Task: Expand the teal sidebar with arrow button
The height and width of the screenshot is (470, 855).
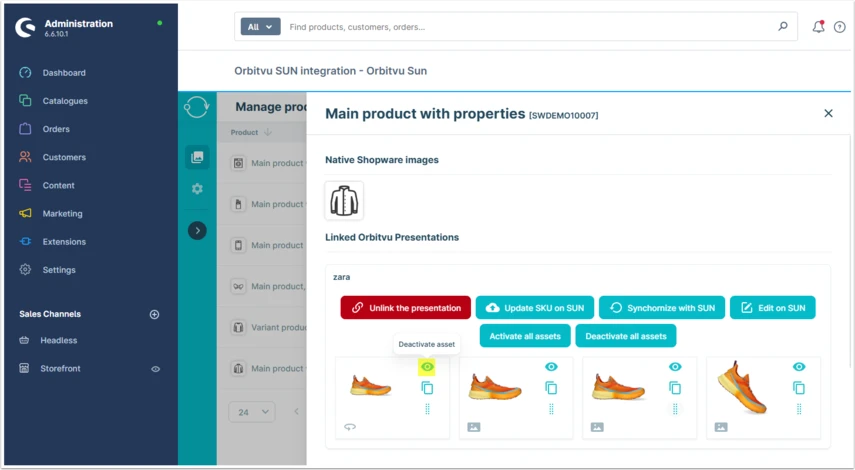Action: tap(197, 231)
